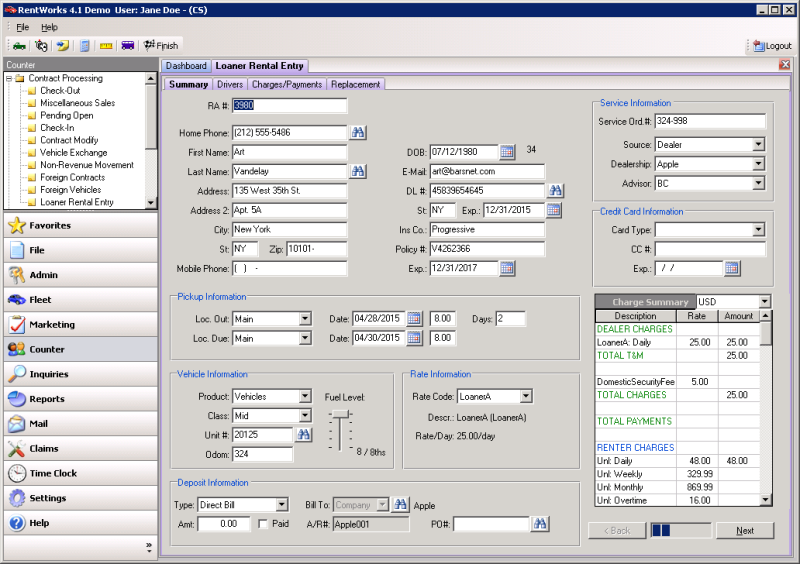
Task: Open the Inquiries section
Action: 81,374
